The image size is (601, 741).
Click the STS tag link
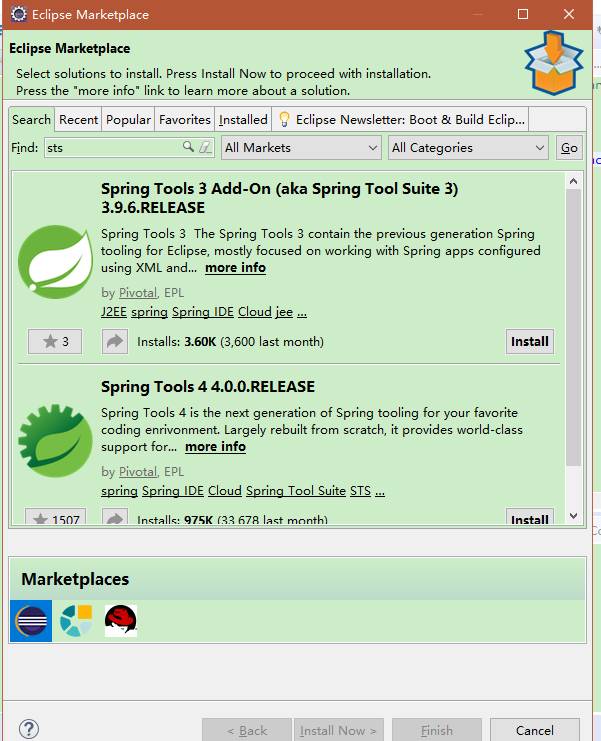pos(361,491)
